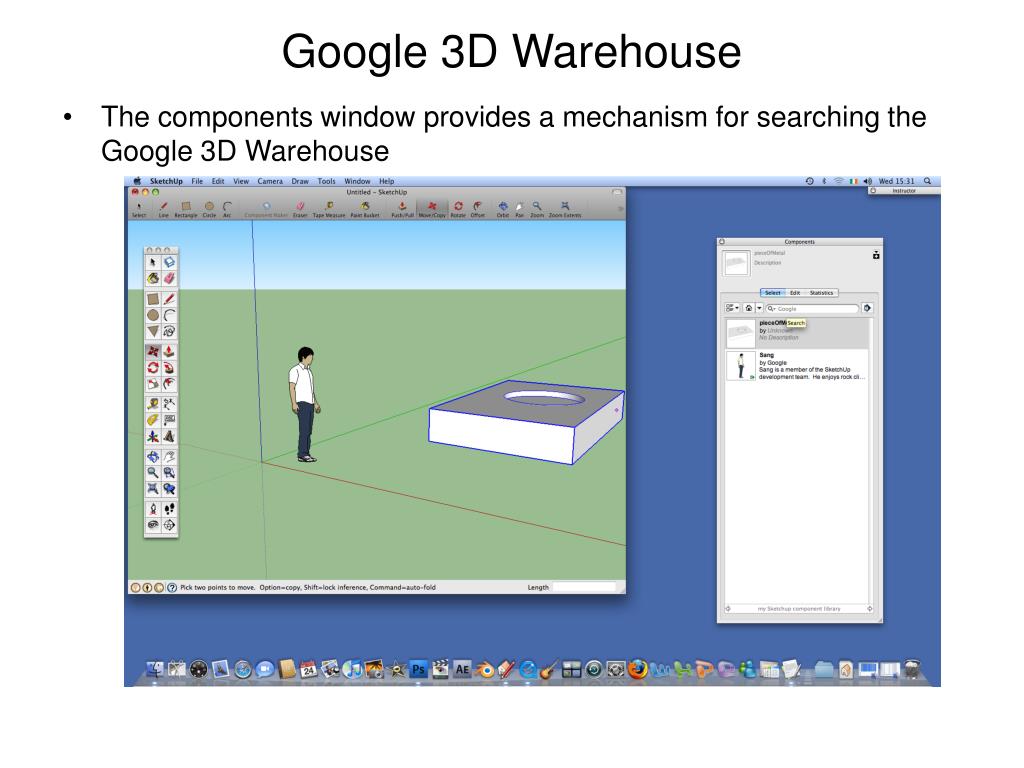
Task: Activate the Move tool in the floating palette
Action: point(153,352)
